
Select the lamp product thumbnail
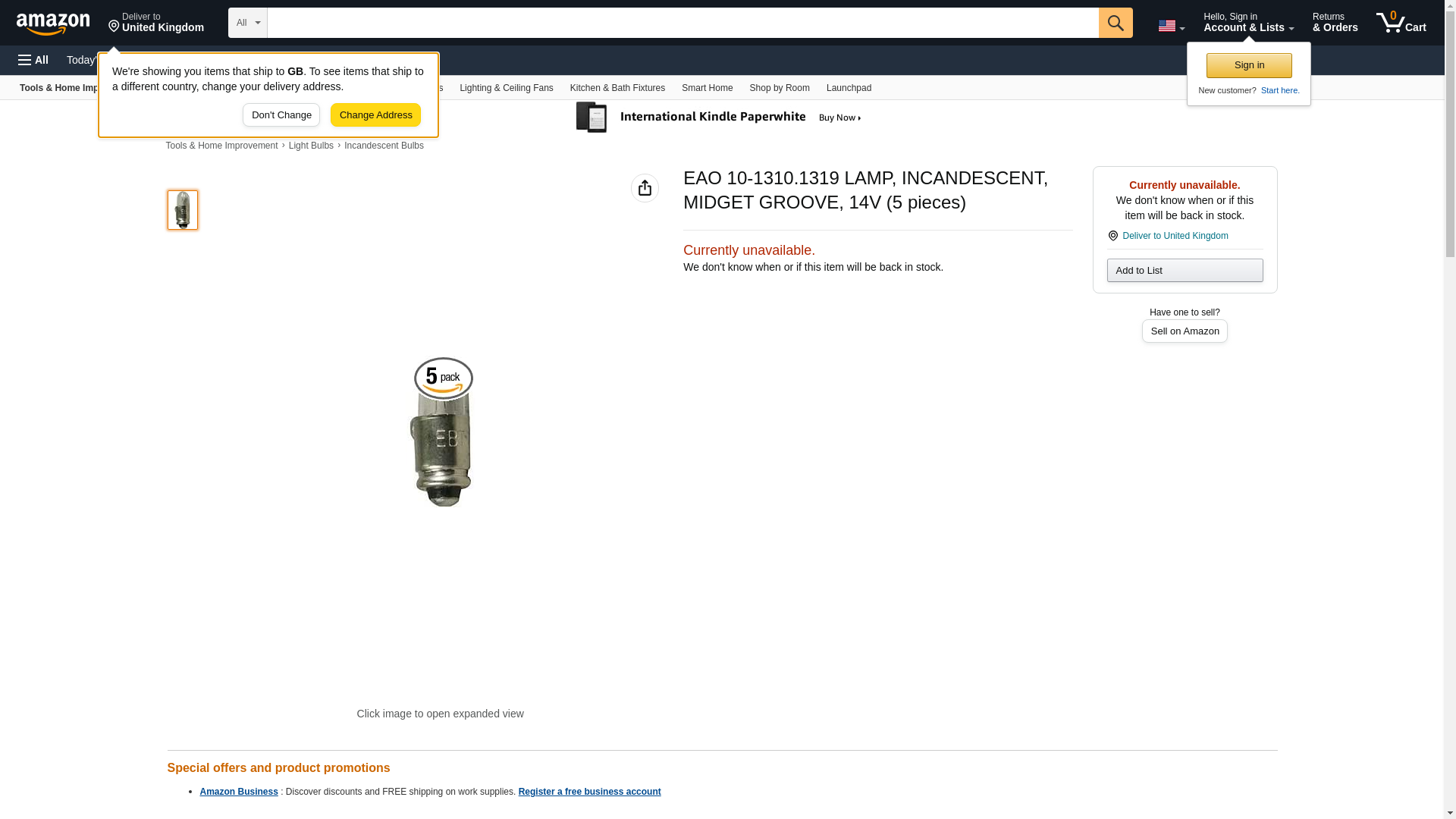(x=183, y=210)
